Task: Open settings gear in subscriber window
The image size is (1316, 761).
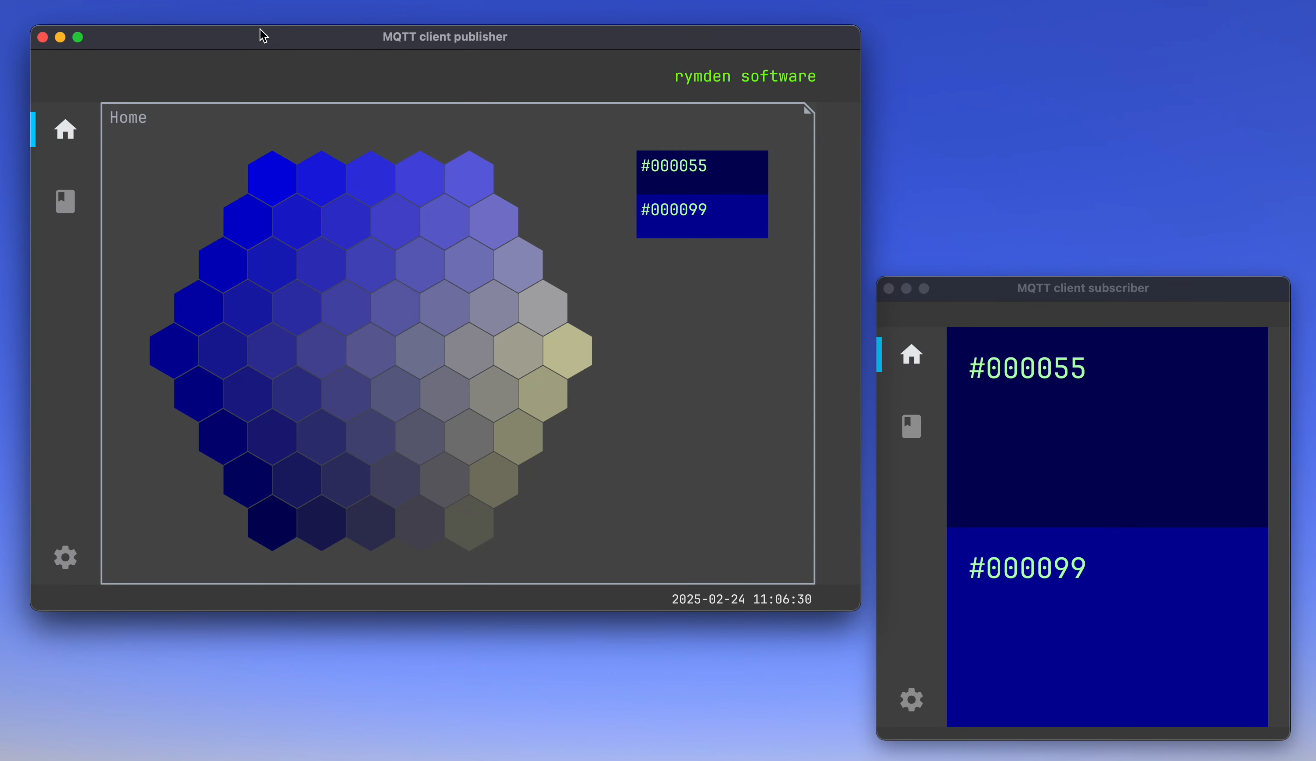Action: point(911,699)
